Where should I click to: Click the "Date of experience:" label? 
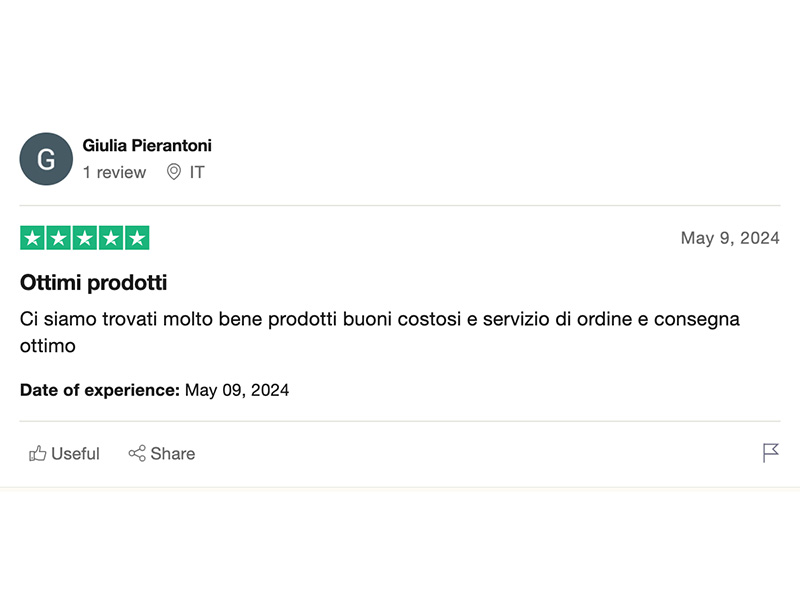(x=100, y=390)
